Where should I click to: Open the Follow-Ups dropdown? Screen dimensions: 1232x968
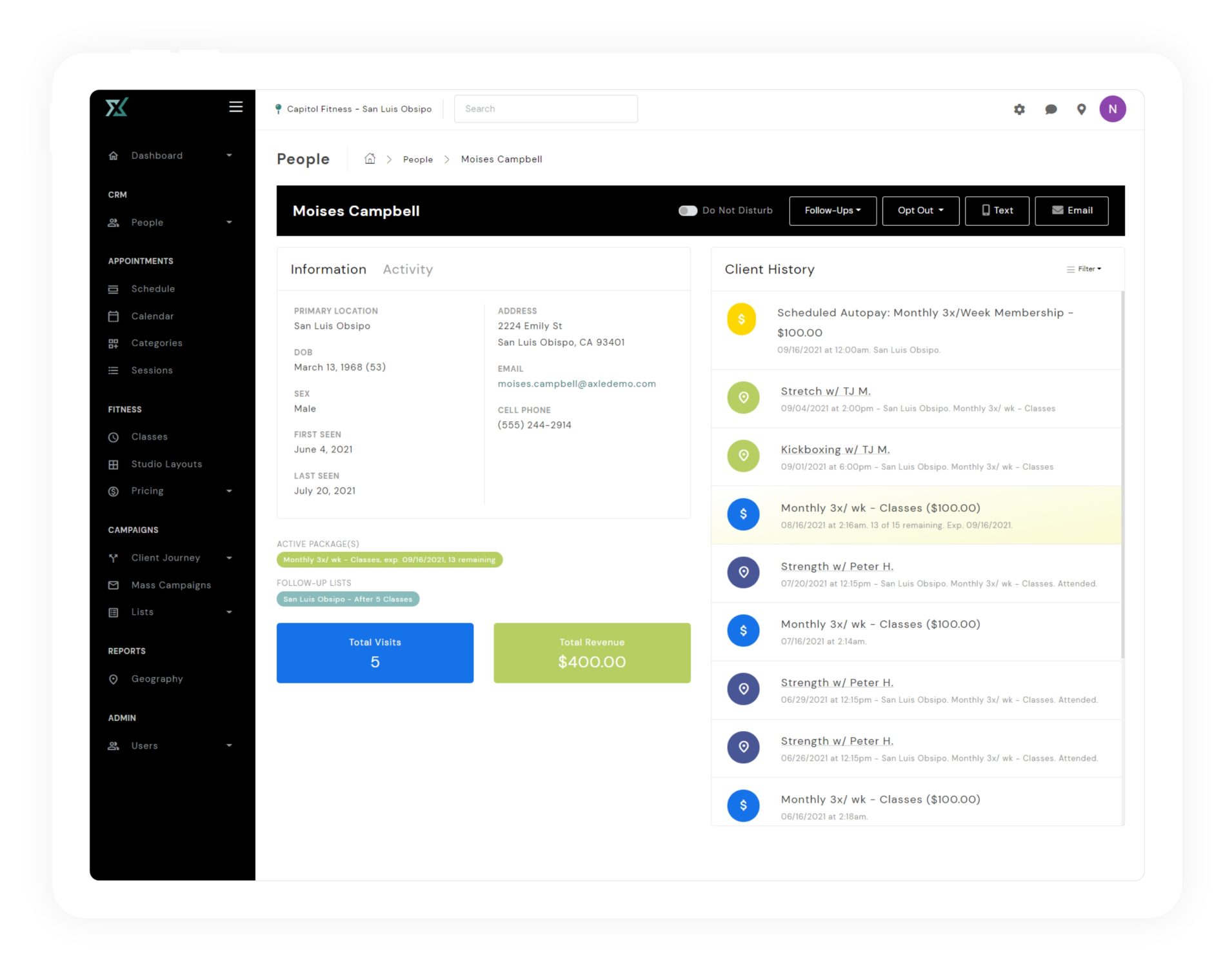(x=832, y=211)
